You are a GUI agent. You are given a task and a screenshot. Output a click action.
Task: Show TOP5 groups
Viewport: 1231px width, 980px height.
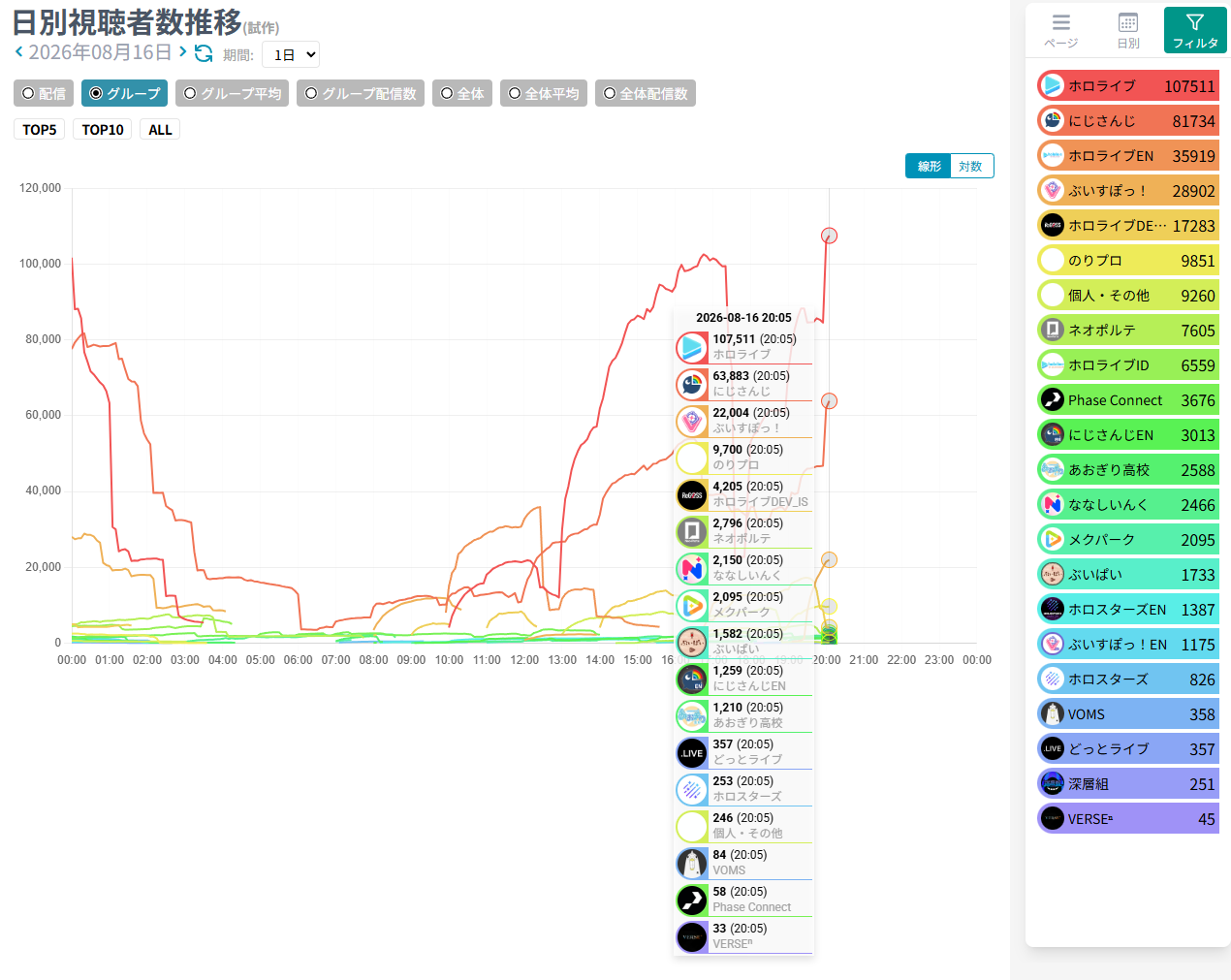point(40,130)
